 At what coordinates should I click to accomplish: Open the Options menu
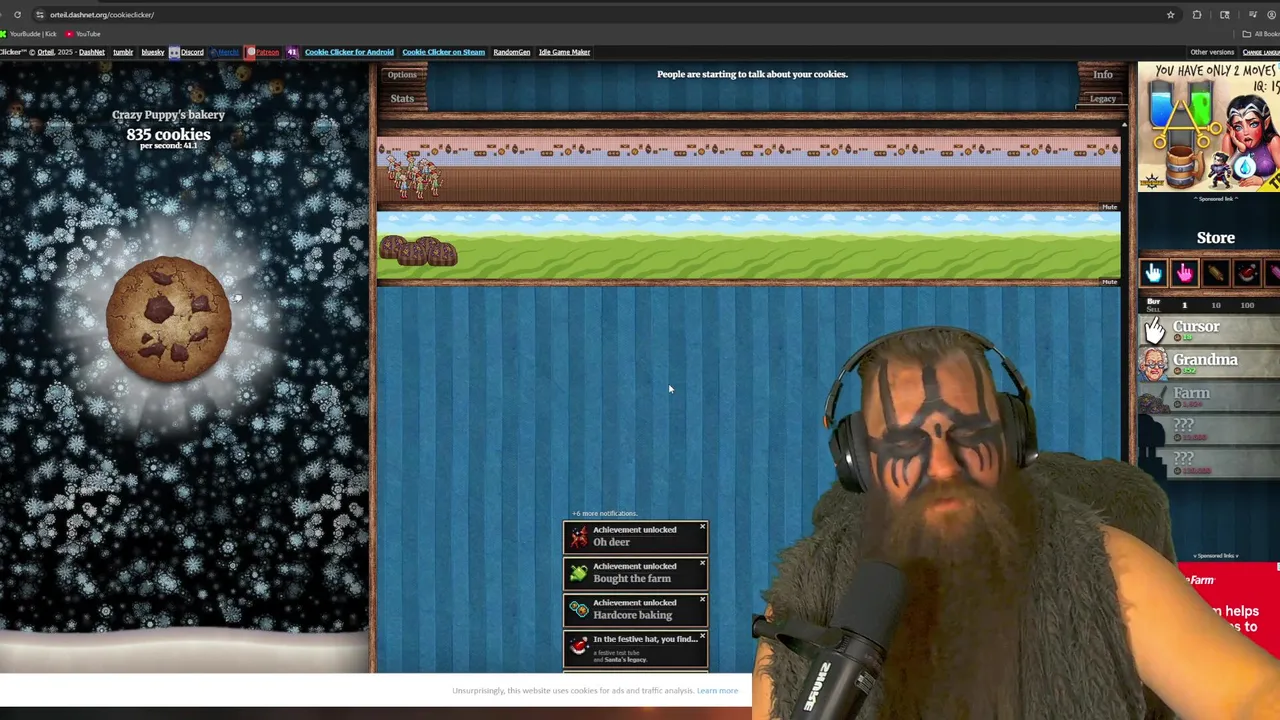coord(402,74)
